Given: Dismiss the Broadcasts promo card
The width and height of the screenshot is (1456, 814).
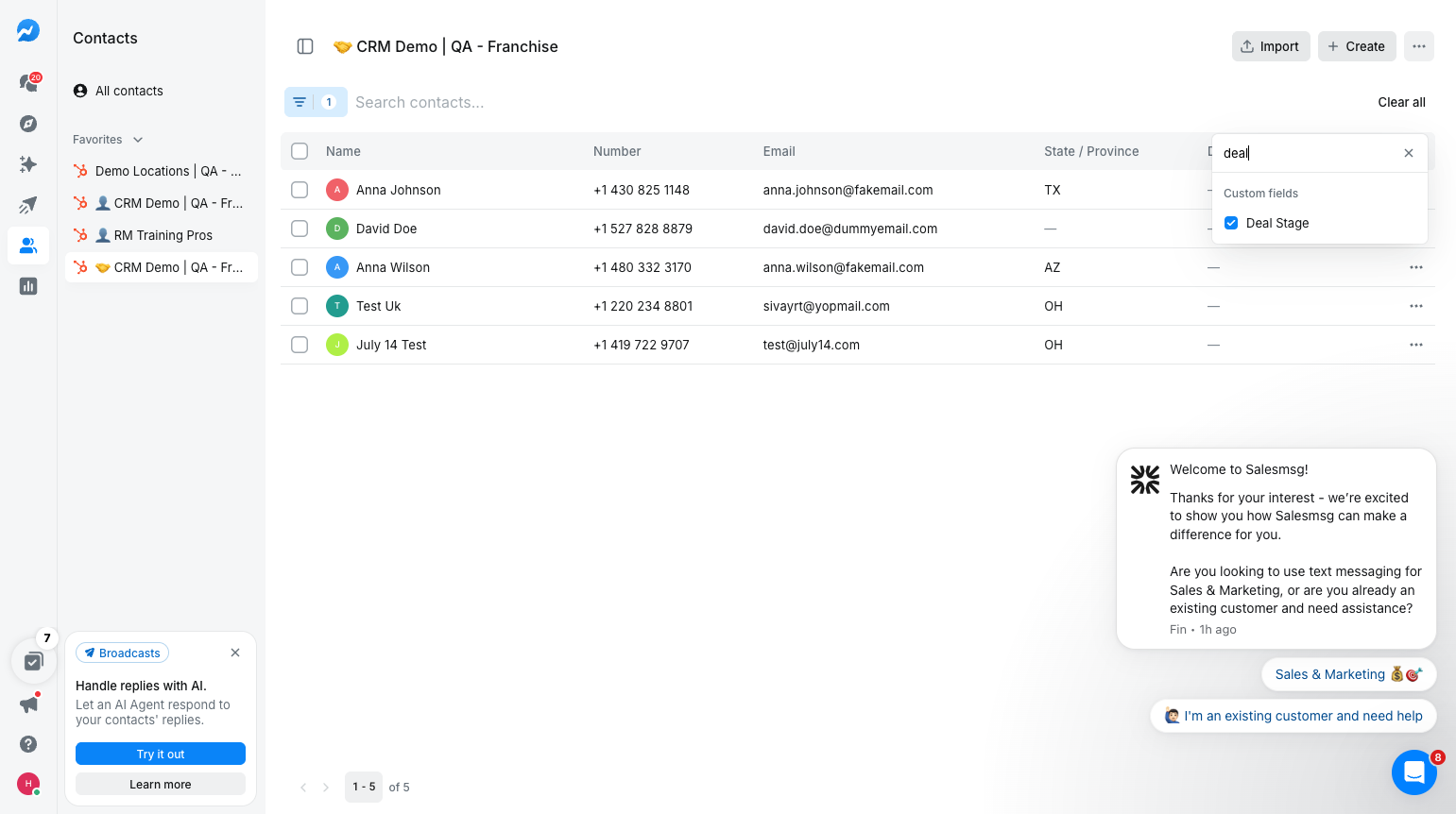Looking at the screenshot, I should click(235, 653).
